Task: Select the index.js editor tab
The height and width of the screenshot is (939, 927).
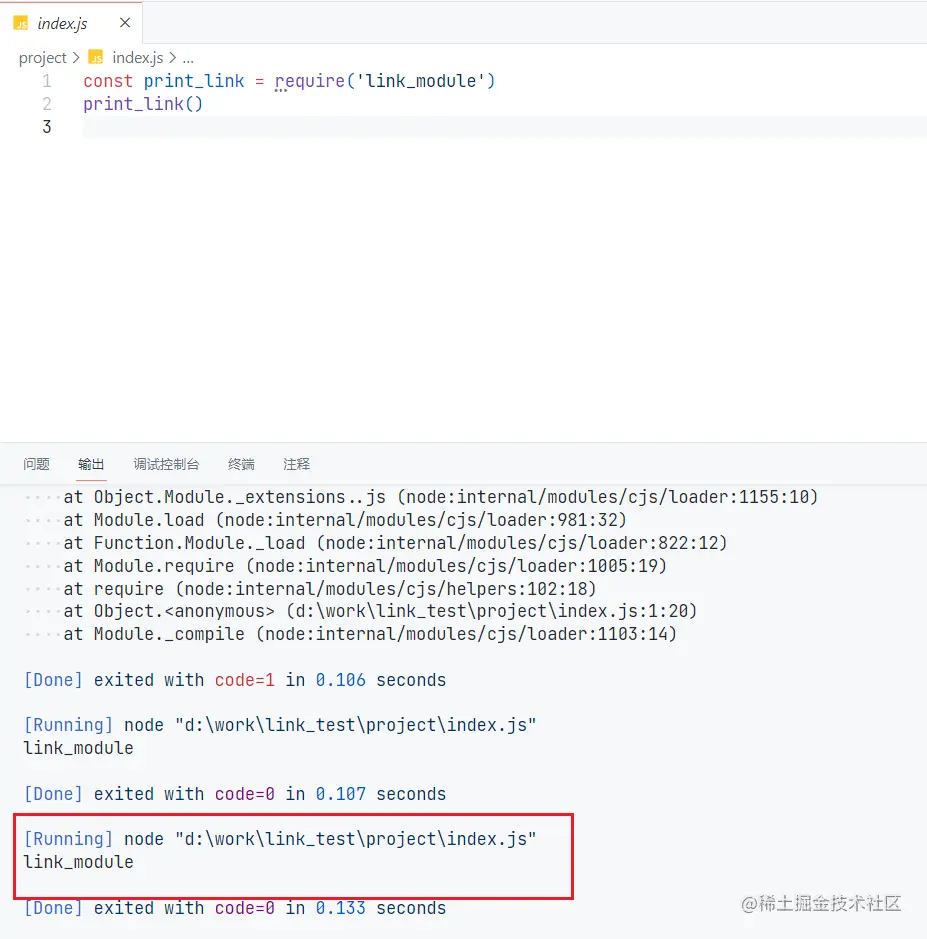Action: (60, 22)
